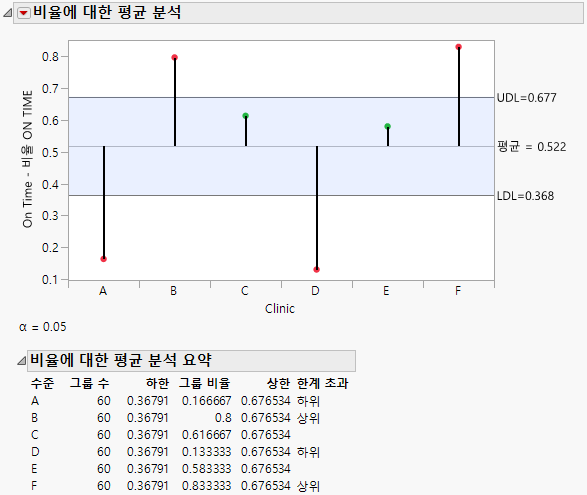This screenshot has height=495, width=587.
Task: Click the 그룹 수 column header
Action: [x=89, y=383]
